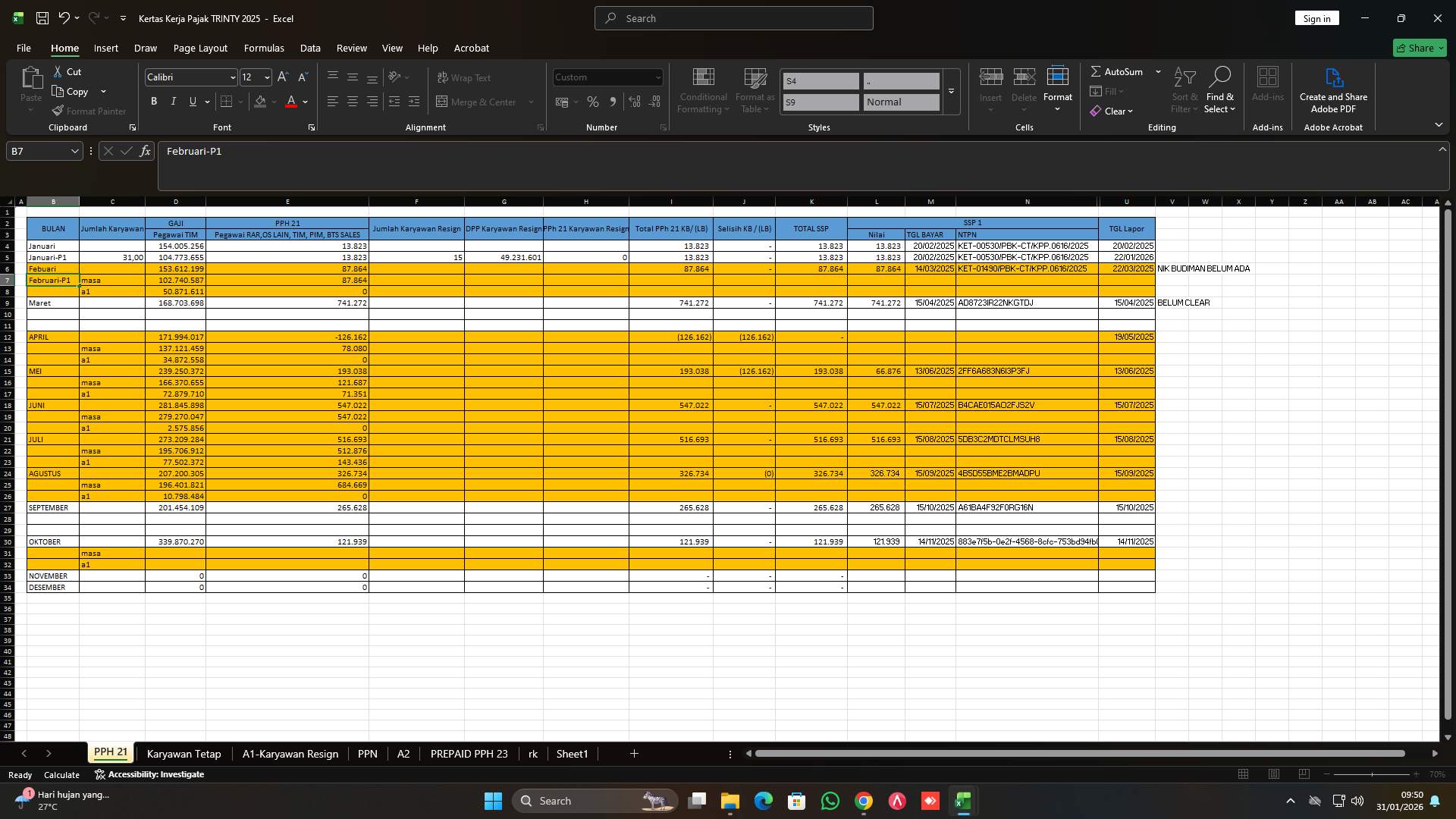
Task: Toggle italic formatting
Action: [x=173, y=100]
